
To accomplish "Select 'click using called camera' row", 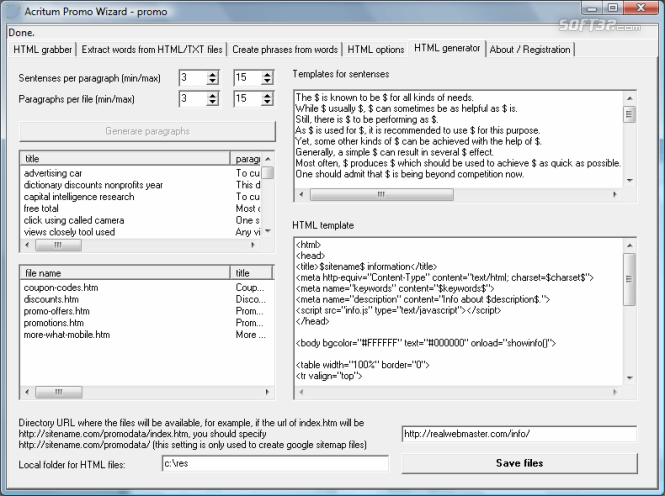I will coord(140,220).
